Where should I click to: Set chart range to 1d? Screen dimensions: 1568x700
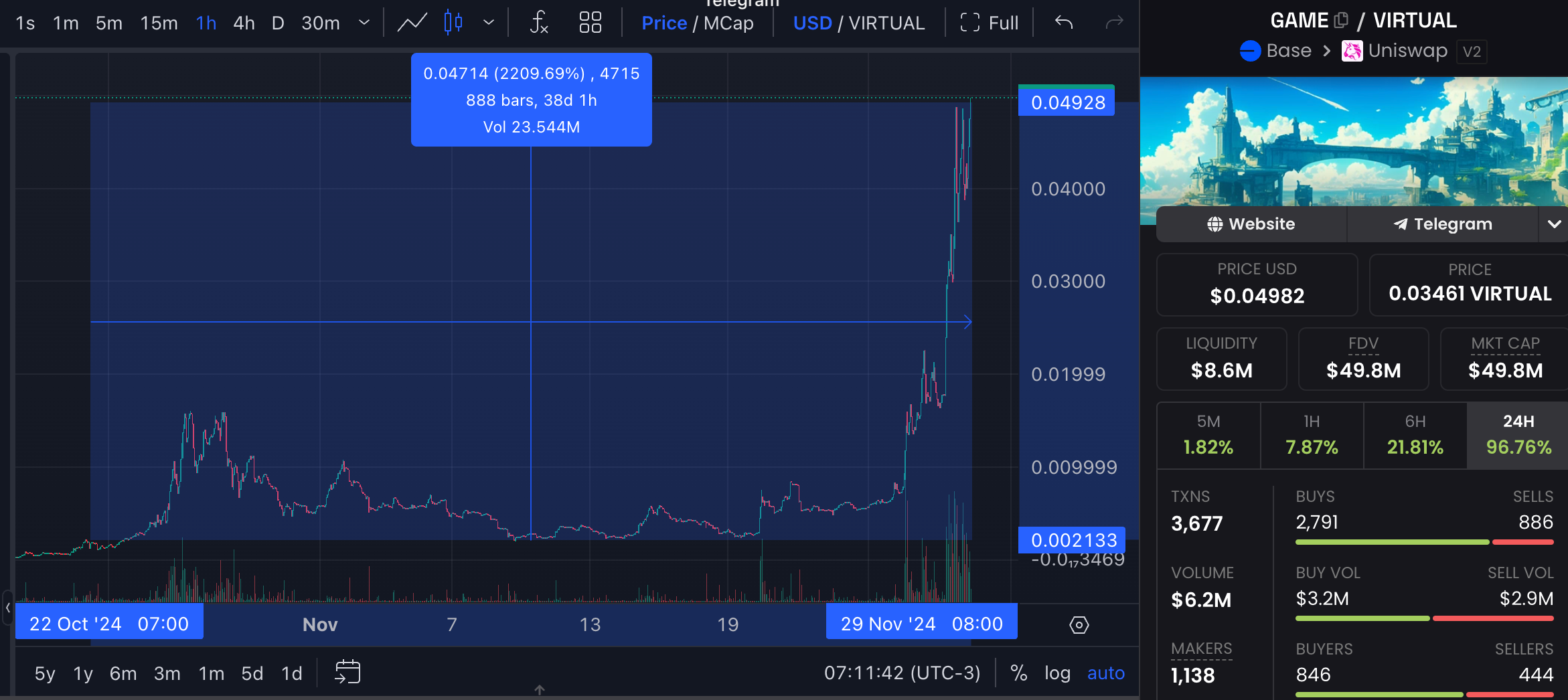tap(292, 673)
